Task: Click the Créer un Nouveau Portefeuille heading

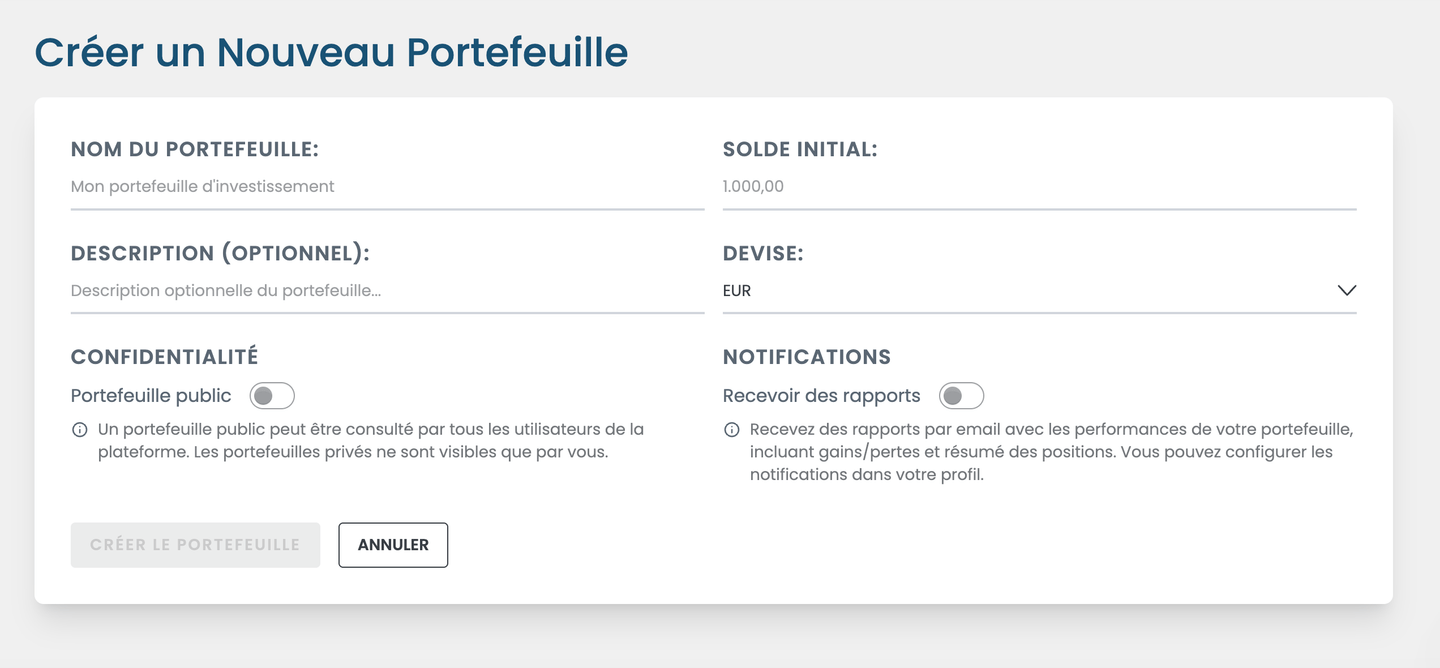Action: tap(331, 52)
